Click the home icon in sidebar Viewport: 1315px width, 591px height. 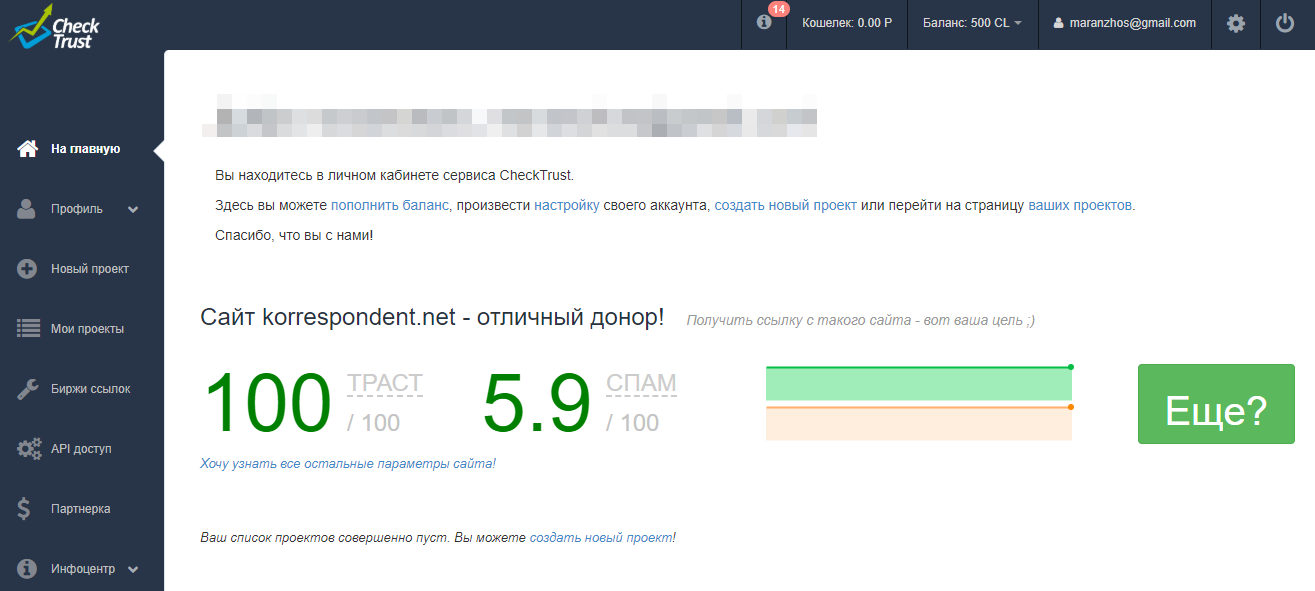tap(28, 149)
